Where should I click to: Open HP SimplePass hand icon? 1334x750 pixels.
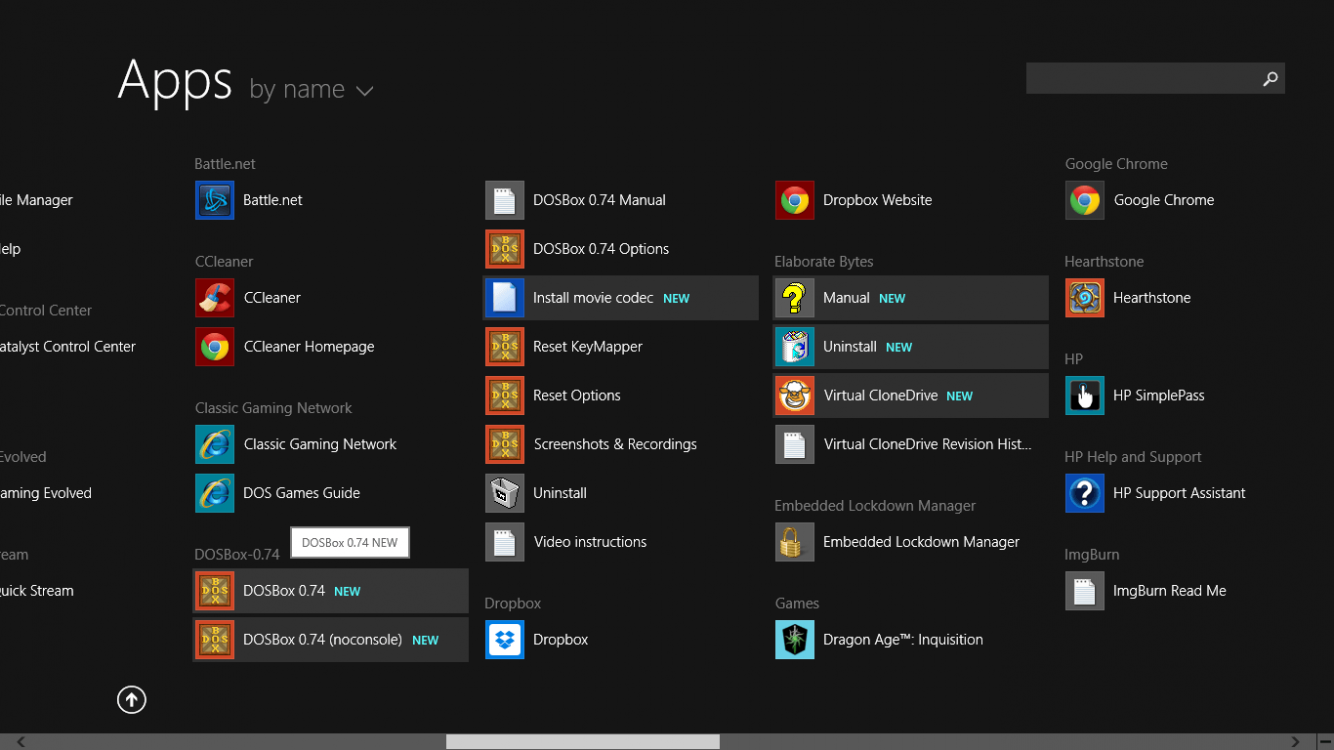1084,395
